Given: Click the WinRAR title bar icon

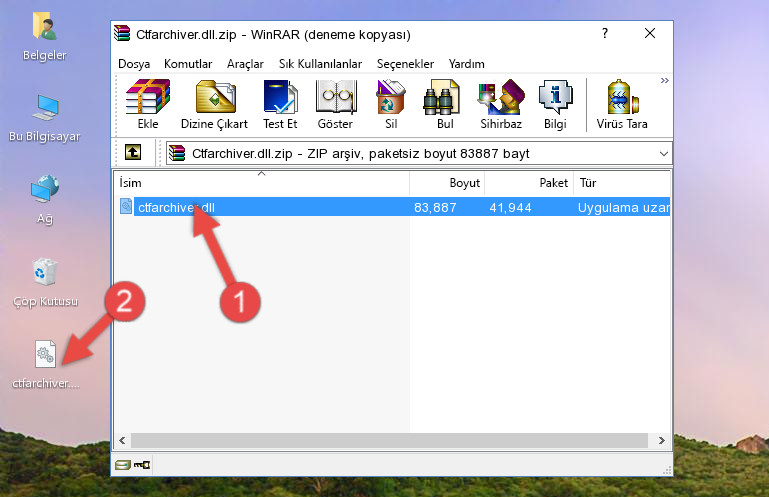Looking at the screenshot, I should pos(122,34).
